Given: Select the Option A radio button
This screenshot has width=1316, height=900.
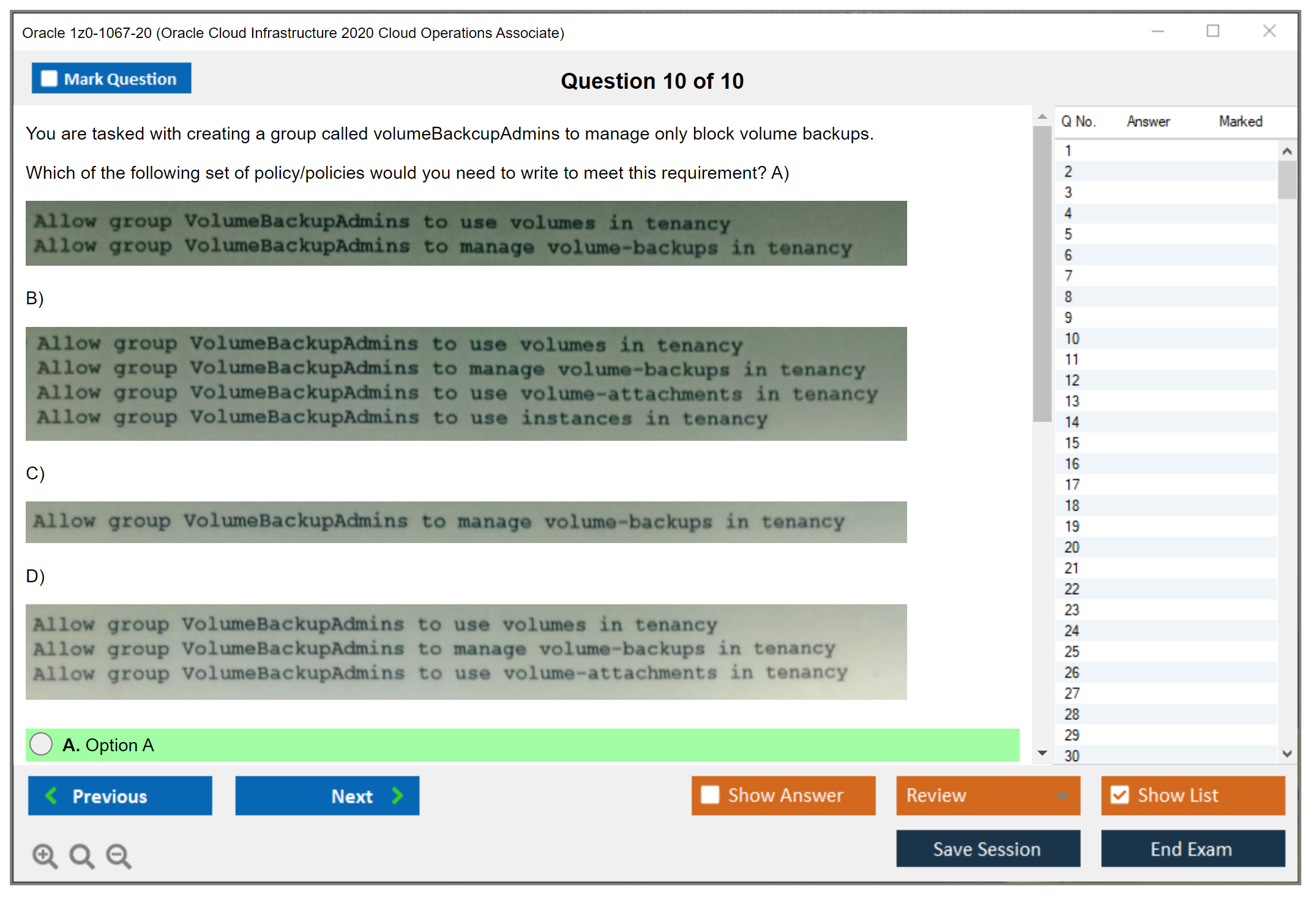Looking at the screenshot, I should pyautogui.click(x=41, y=744).
